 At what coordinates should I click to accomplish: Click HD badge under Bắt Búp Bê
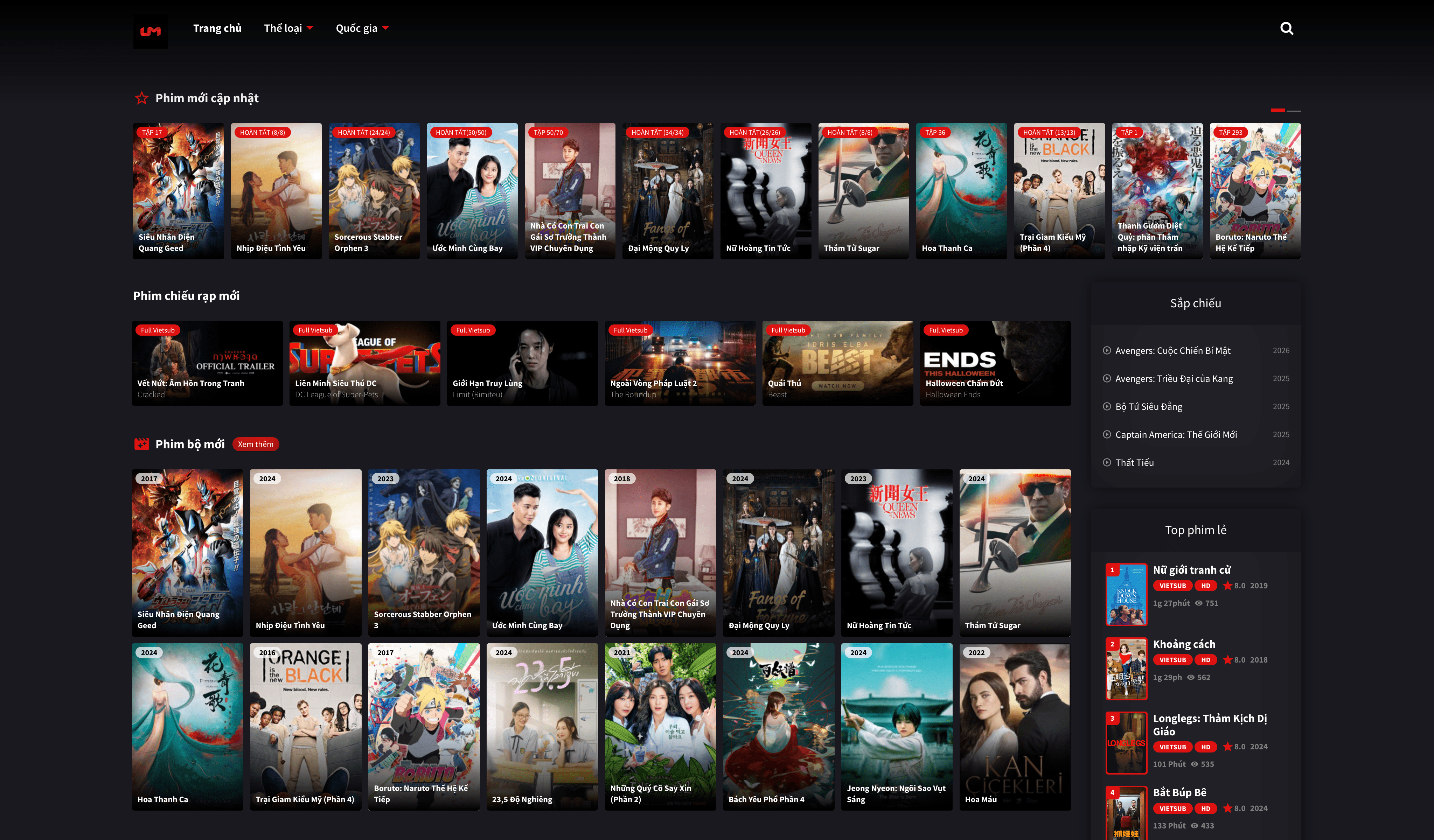1205,809
